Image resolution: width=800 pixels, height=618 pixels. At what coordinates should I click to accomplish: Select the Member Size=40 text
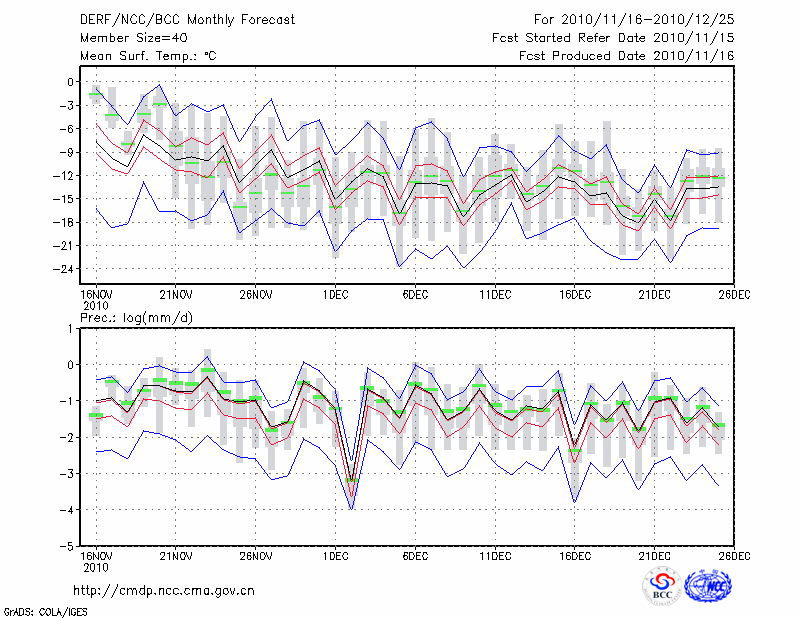pos(133,37)
